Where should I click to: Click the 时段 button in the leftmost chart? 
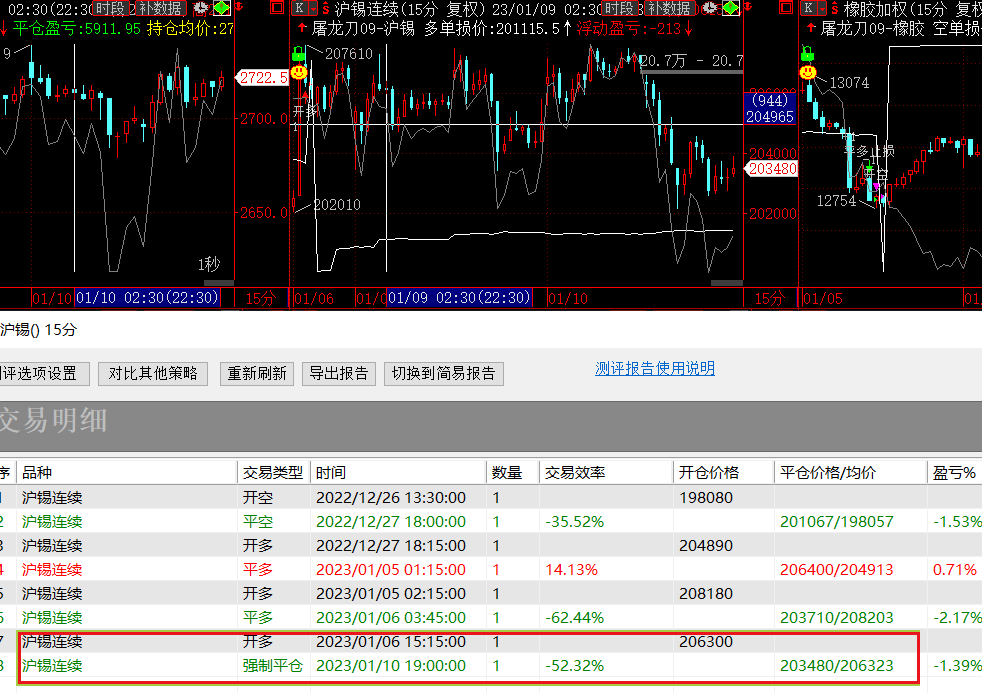click(111, 8)
